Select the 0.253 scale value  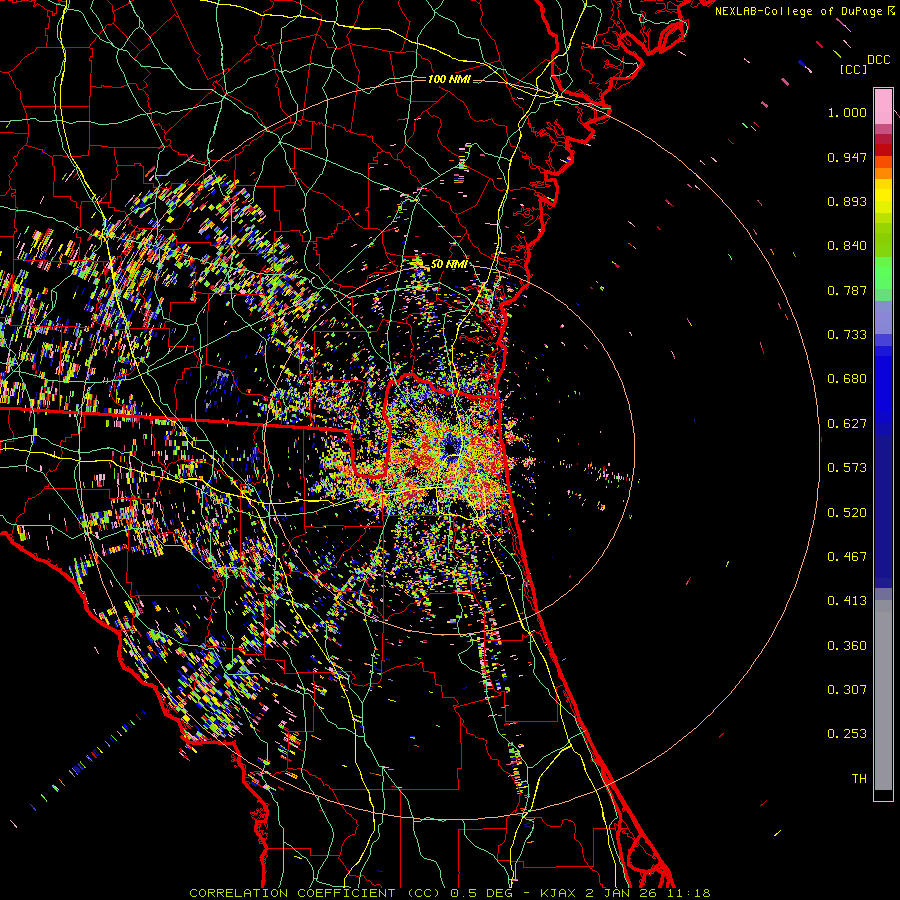click(x=847, y=734)
